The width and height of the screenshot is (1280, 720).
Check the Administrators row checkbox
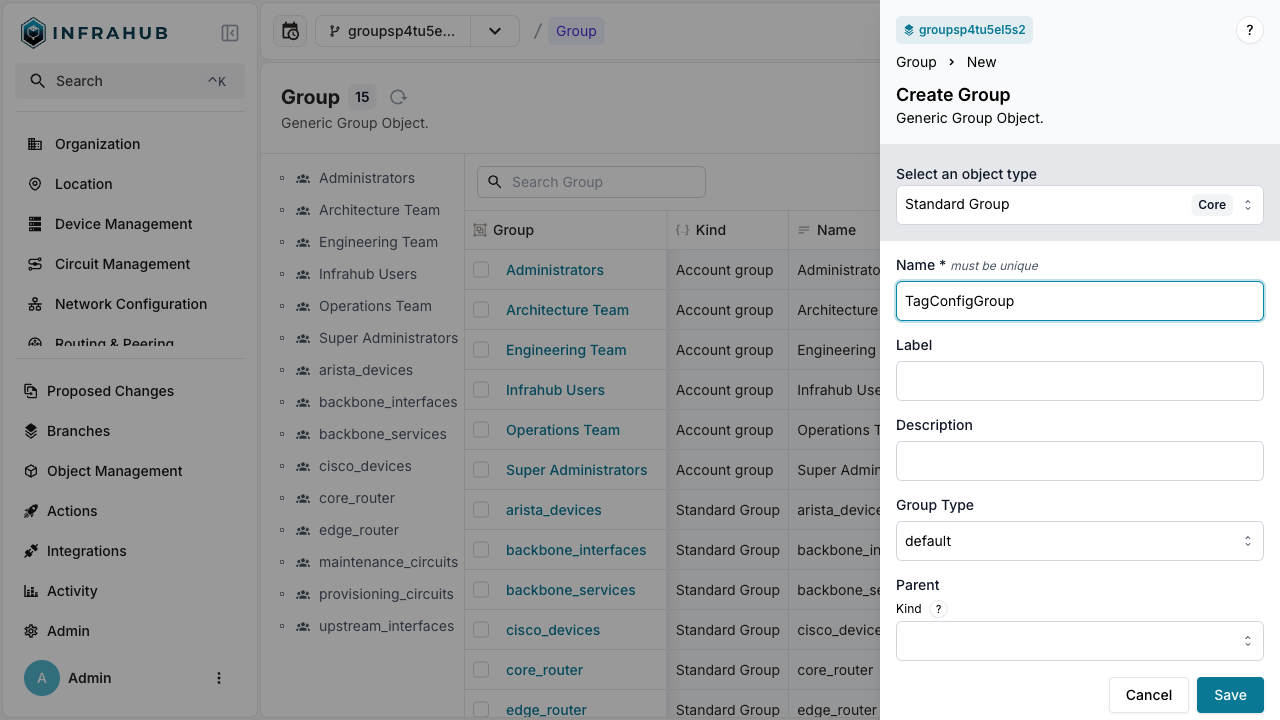(481, 270)
